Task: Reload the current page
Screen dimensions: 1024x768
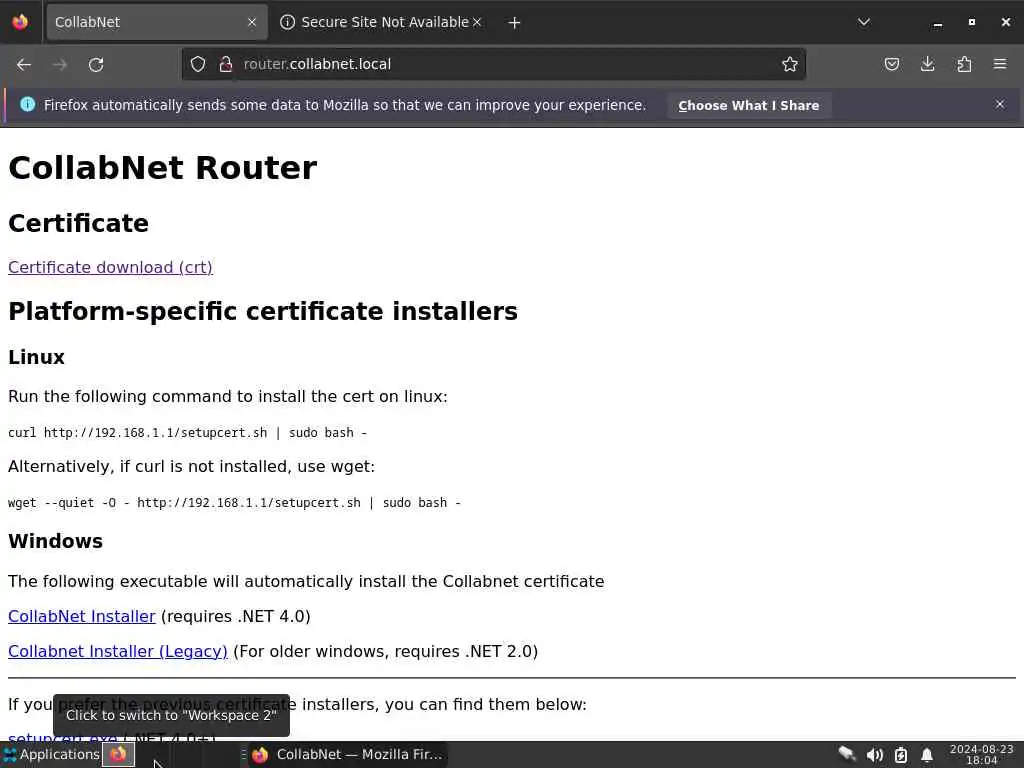Action: (x=96, y=65)
